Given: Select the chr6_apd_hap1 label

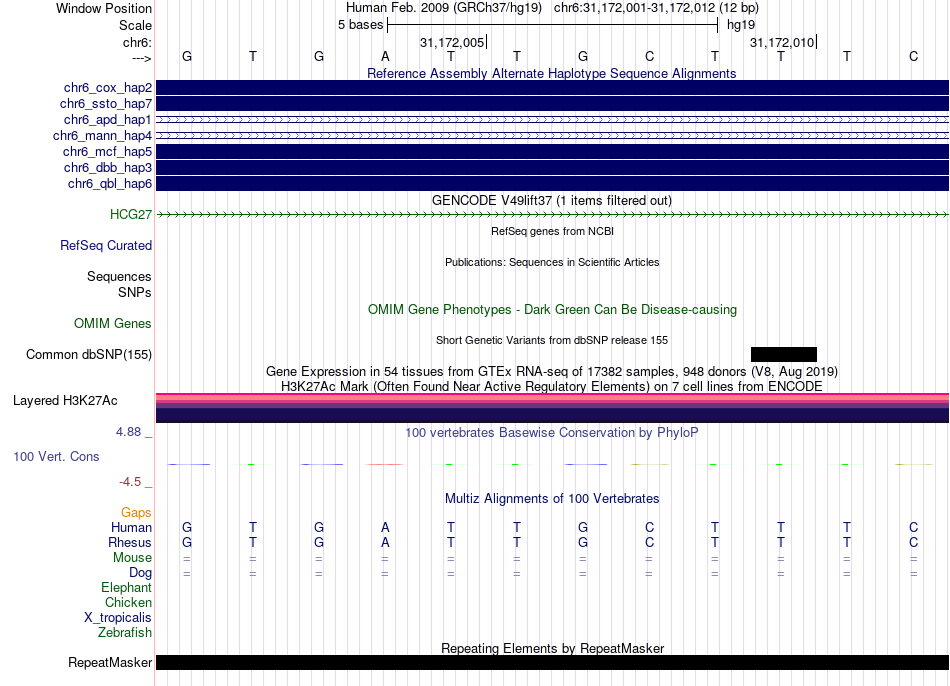Looking at the screenshot, I should [108, 119].
